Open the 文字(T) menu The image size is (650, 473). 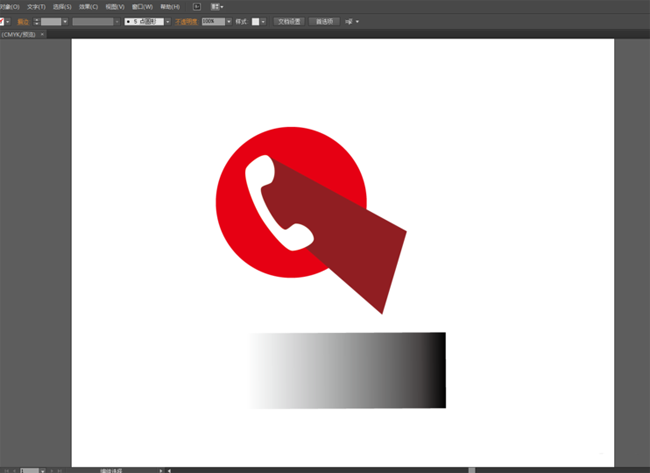[36, 6]
